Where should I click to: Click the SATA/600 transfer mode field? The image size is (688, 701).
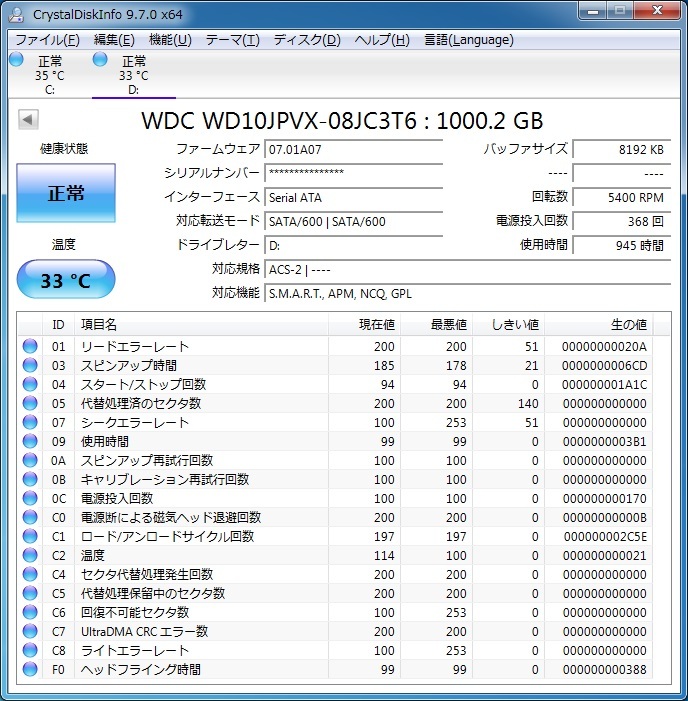coord(353,221)
